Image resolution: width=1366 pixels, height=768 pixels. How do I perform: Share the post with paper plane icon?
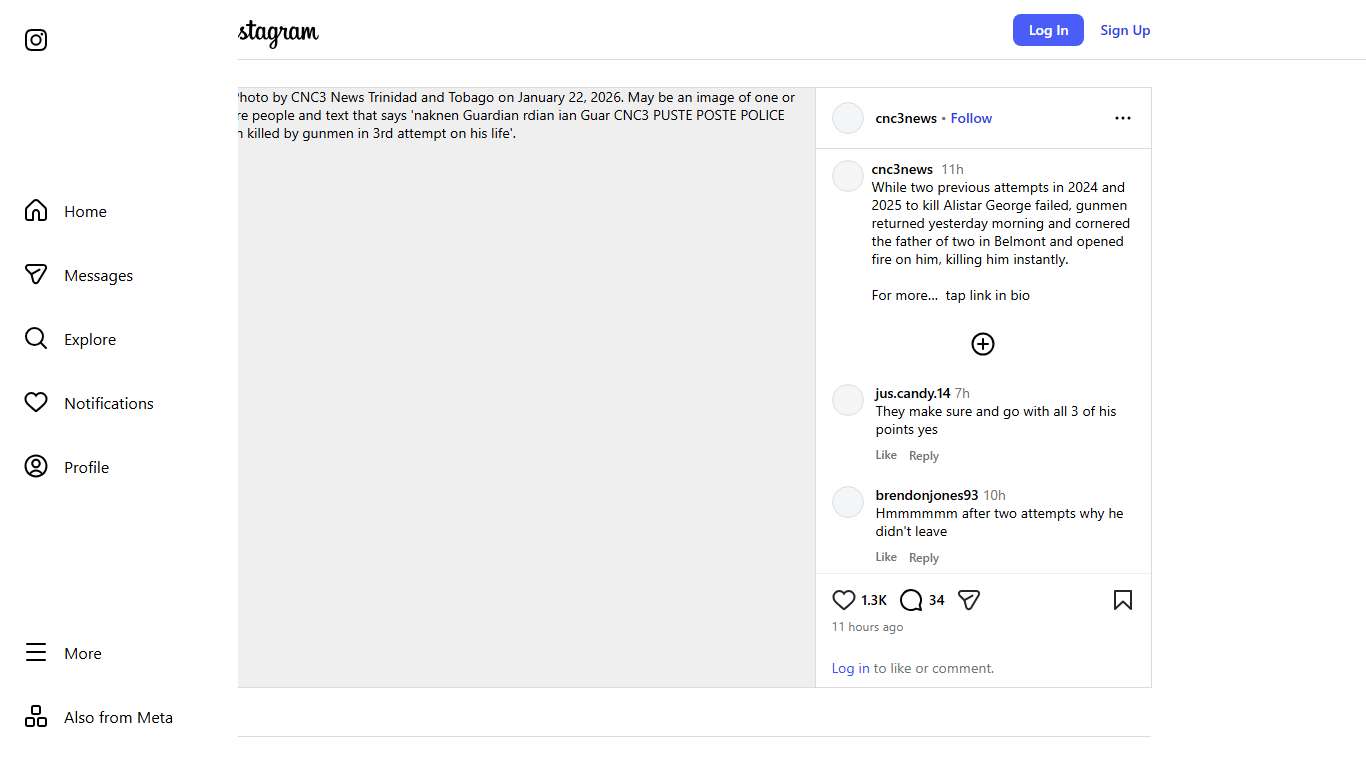968,600
